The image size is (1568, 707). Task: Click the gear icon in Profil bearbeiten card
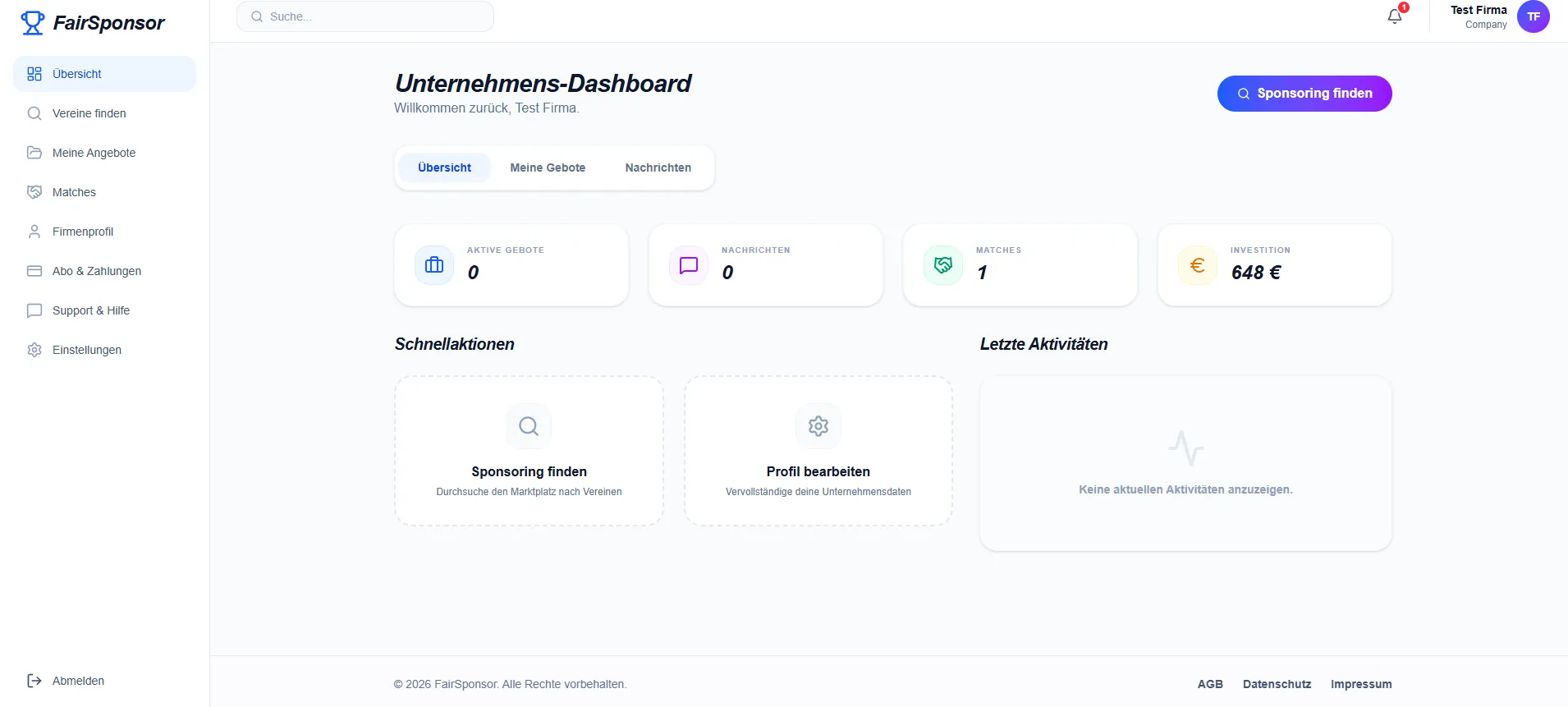point(818,426)
